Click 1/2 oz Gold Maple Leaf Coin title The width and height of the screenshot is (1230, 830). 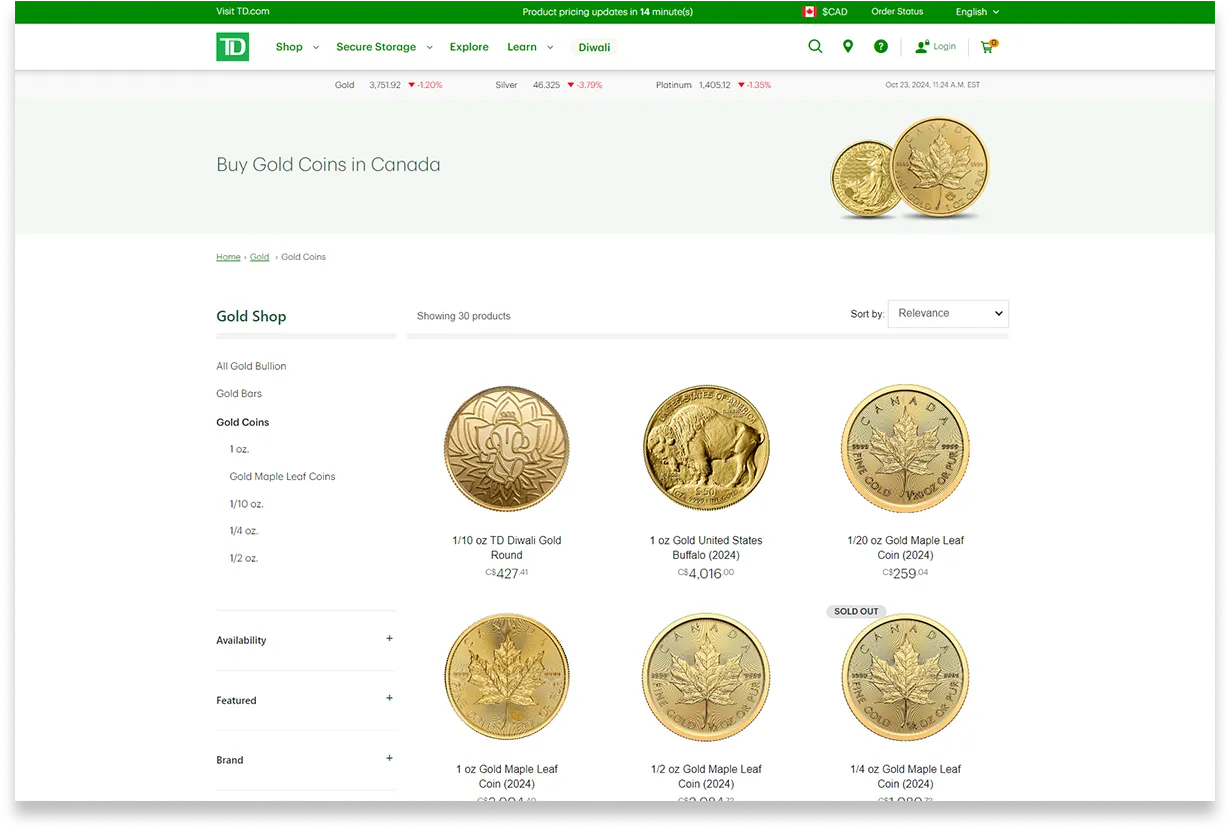coord(706,777)
